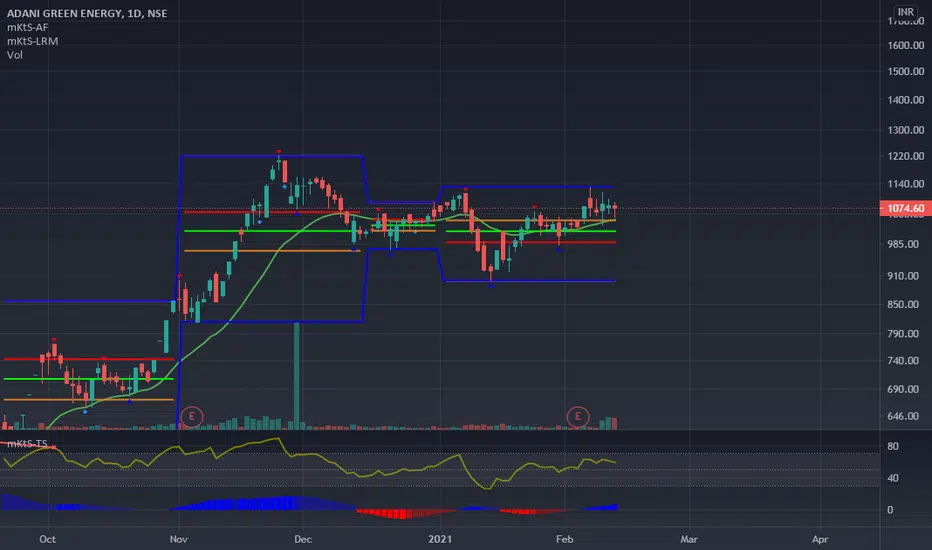Click the 80 level on oscillator scale
Screen dimensions: 932x550
coord(893,446)
